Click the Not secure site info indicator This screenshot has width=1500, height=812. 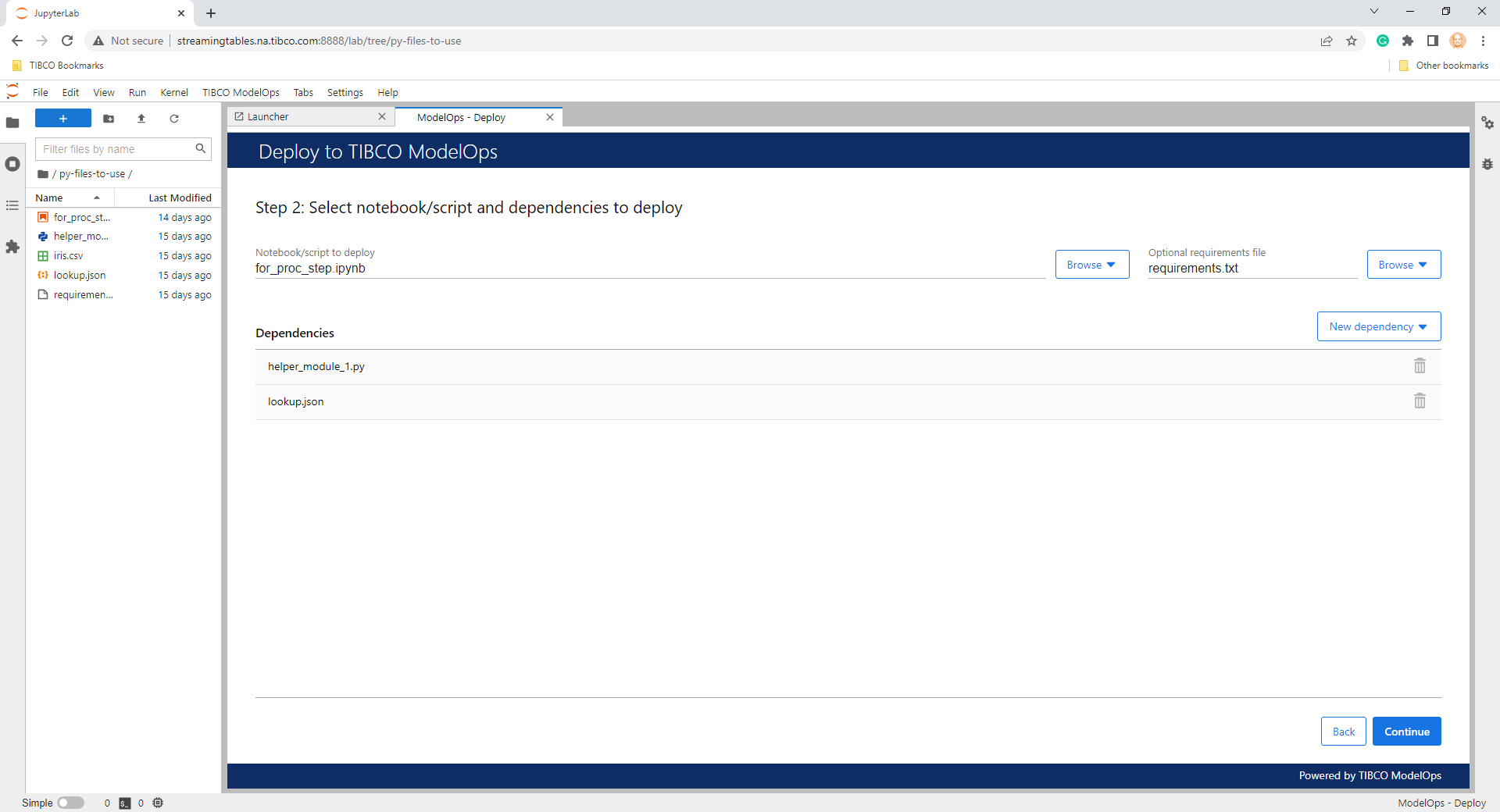pos(128,41)
